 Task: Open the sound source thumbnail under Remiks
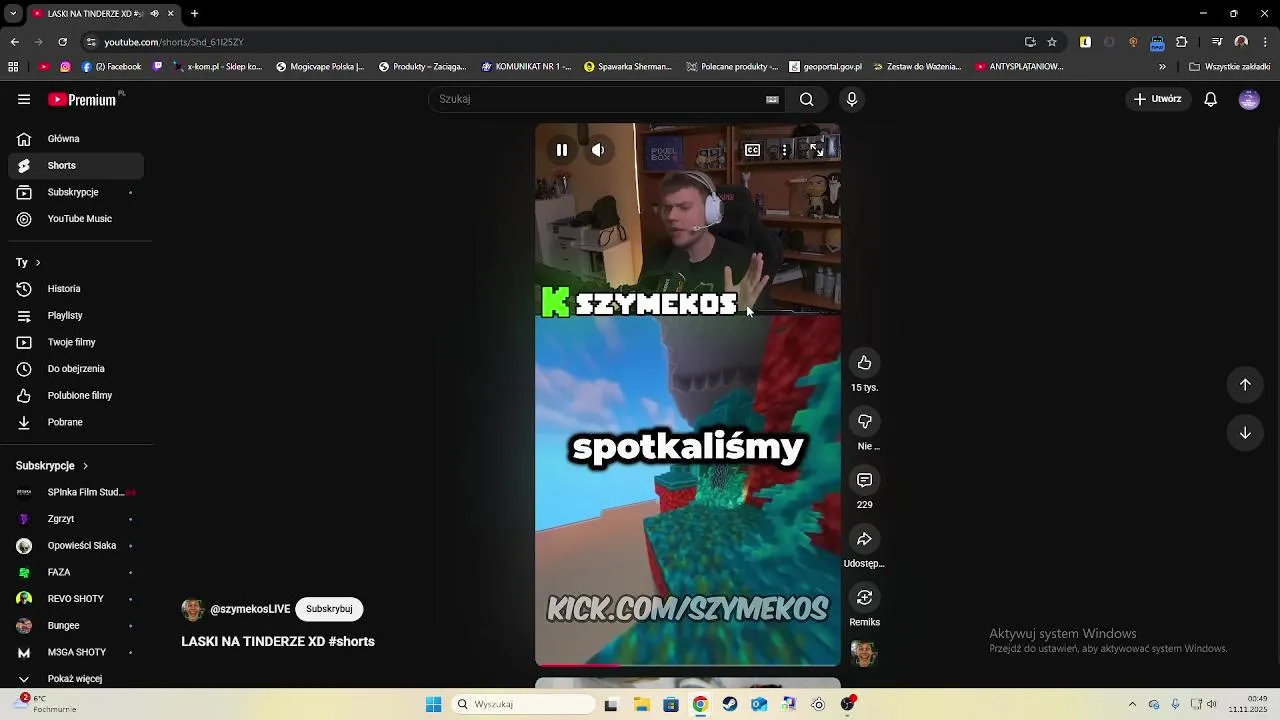click(864, 653)
